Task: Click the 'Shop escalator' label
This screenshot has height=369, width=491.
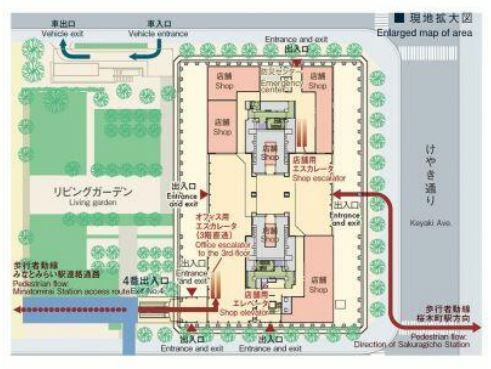Action: (x=319, y=178)
